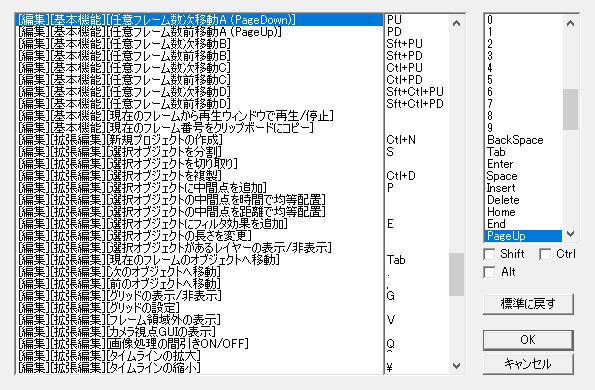Select 現在のフレームから再生ウィンドウで再生/停止 row
Viewport: 595px width, 390px height.
pyautogui.click(x=199, y=116)
